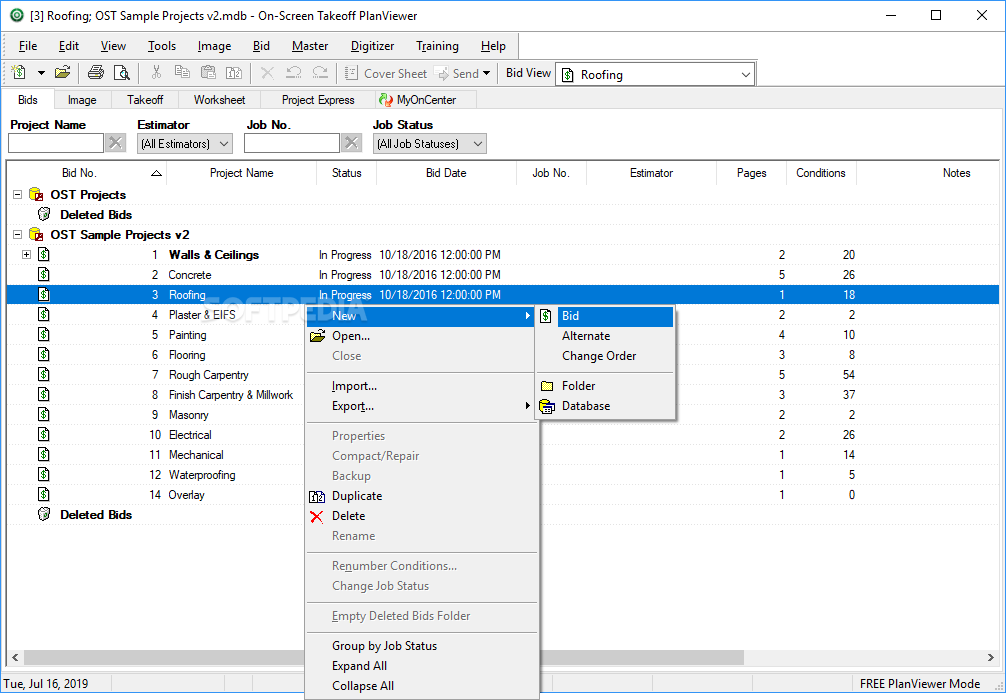Viewport: 1006px width, 700px height.
Task: Click the Delete X toolbar icon
Action: click(x=268, y=73)
